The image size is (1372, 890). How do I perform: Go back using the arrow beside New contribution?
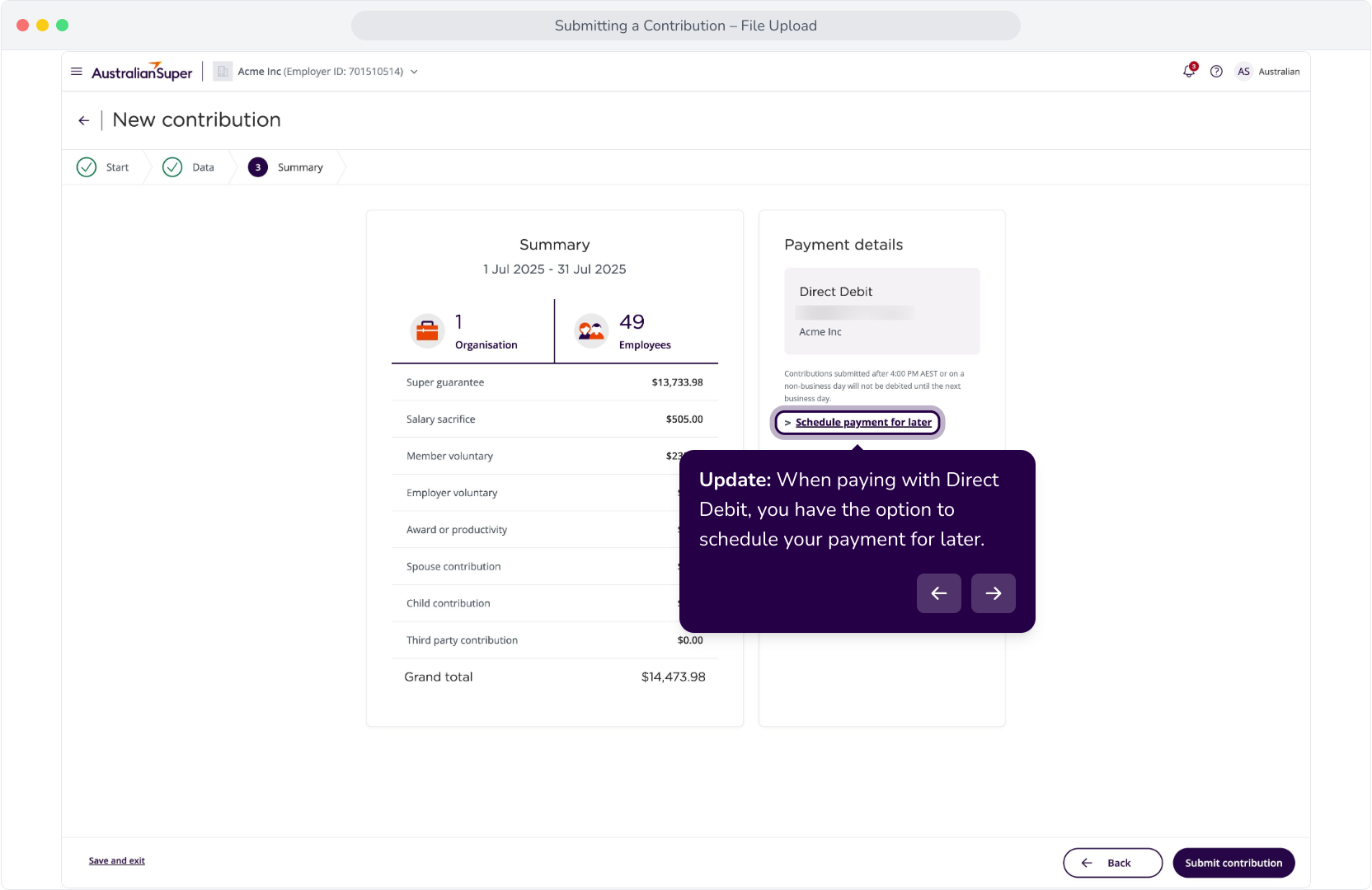(84, 120)
